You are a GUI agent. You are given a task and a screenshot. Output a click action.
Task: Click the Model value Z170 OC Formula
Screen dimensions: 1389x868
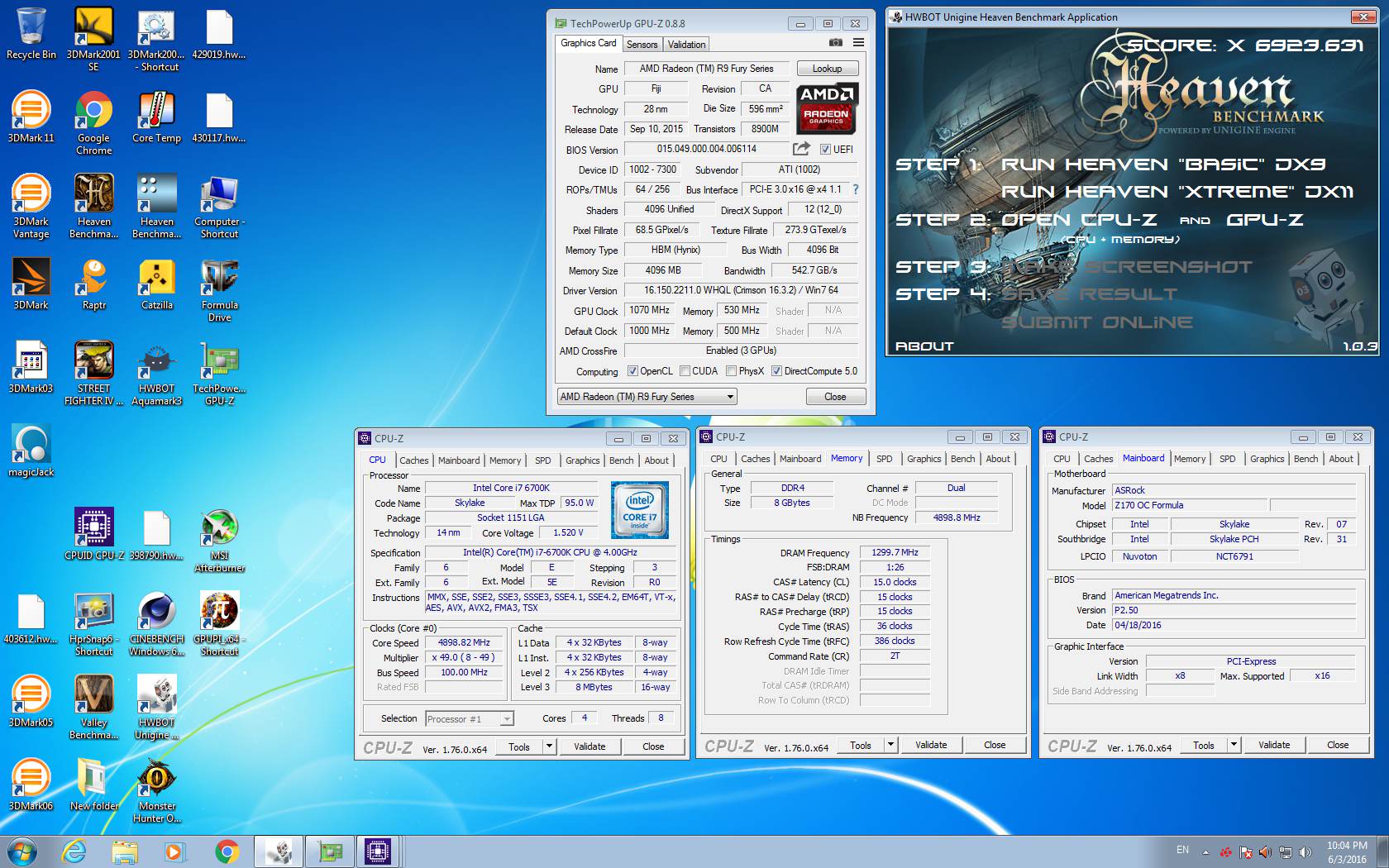tap(1190, 505)
